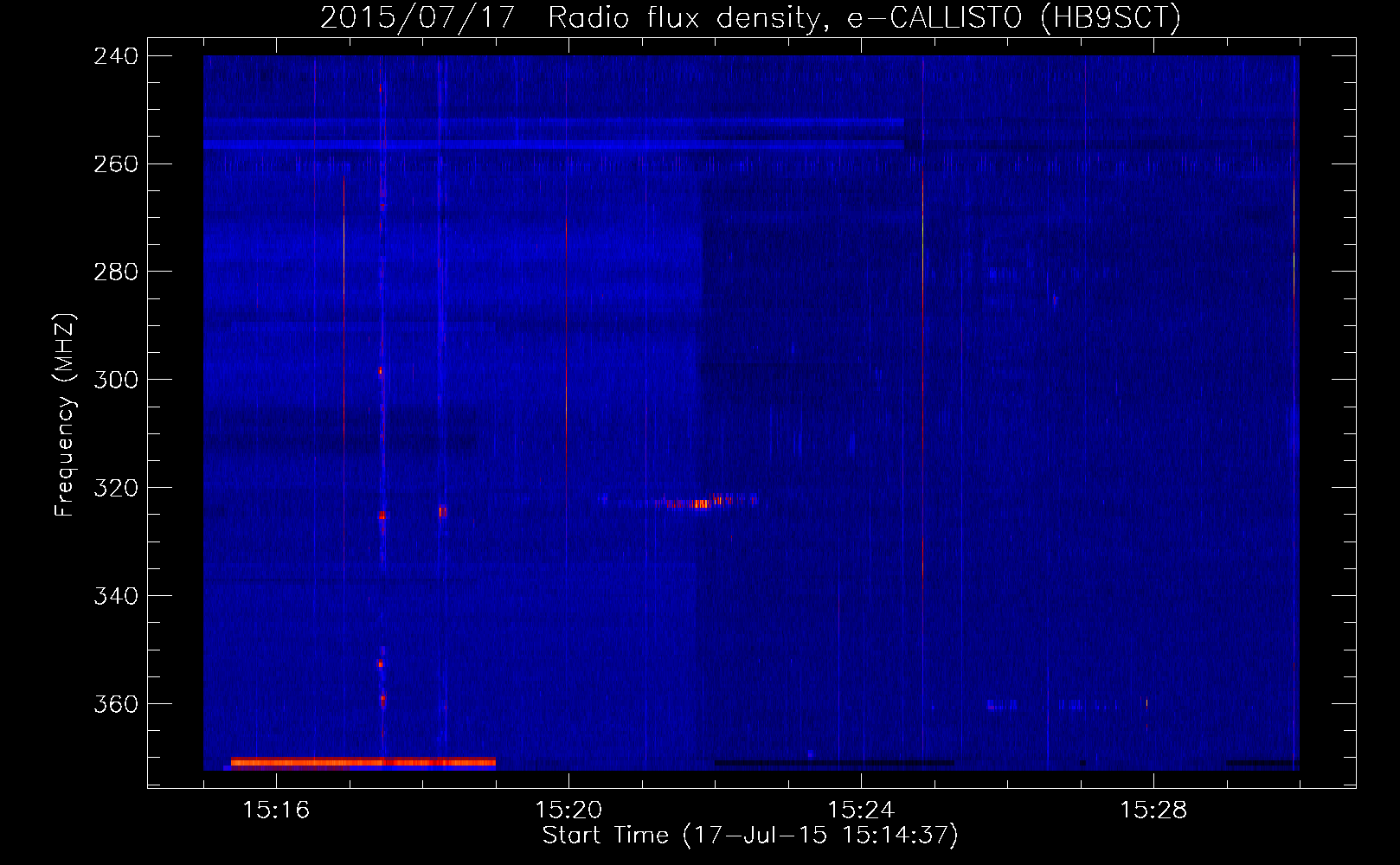Click the plot title '2015/07/17 Radio flux density'
The image size is (1400, 865).
pos(750,17)
